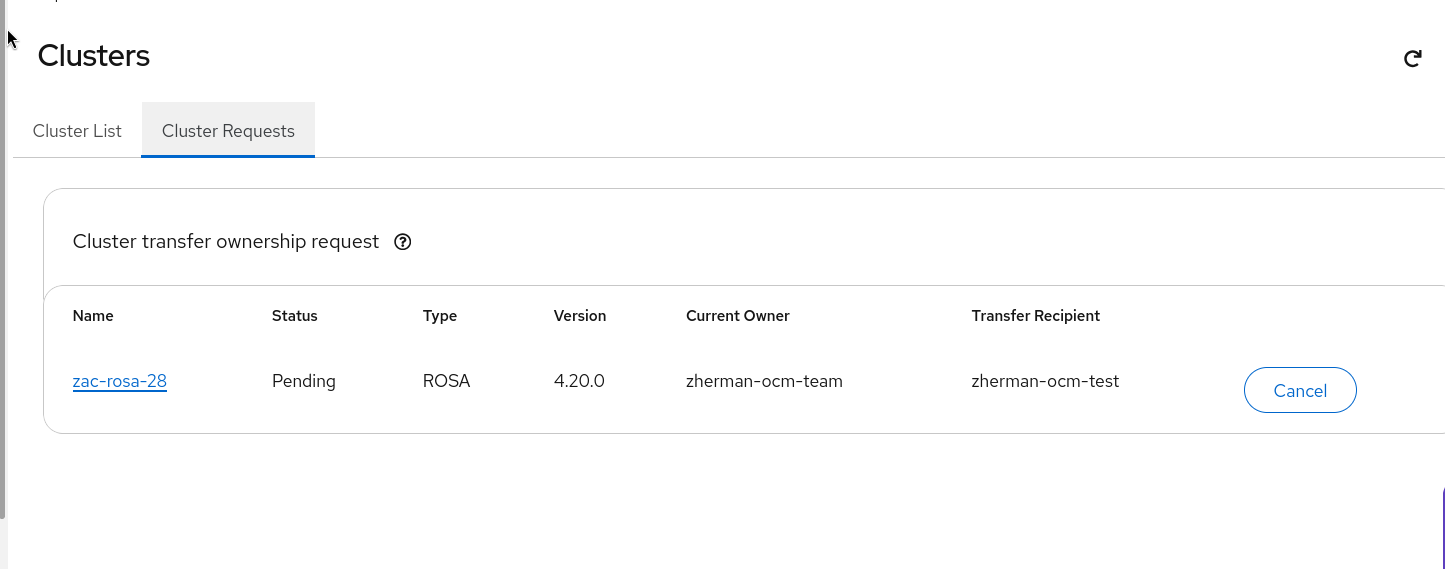Viewport: 1445px width, 569px height.
Task: Click the Status column header
Action: click(294, 316)
